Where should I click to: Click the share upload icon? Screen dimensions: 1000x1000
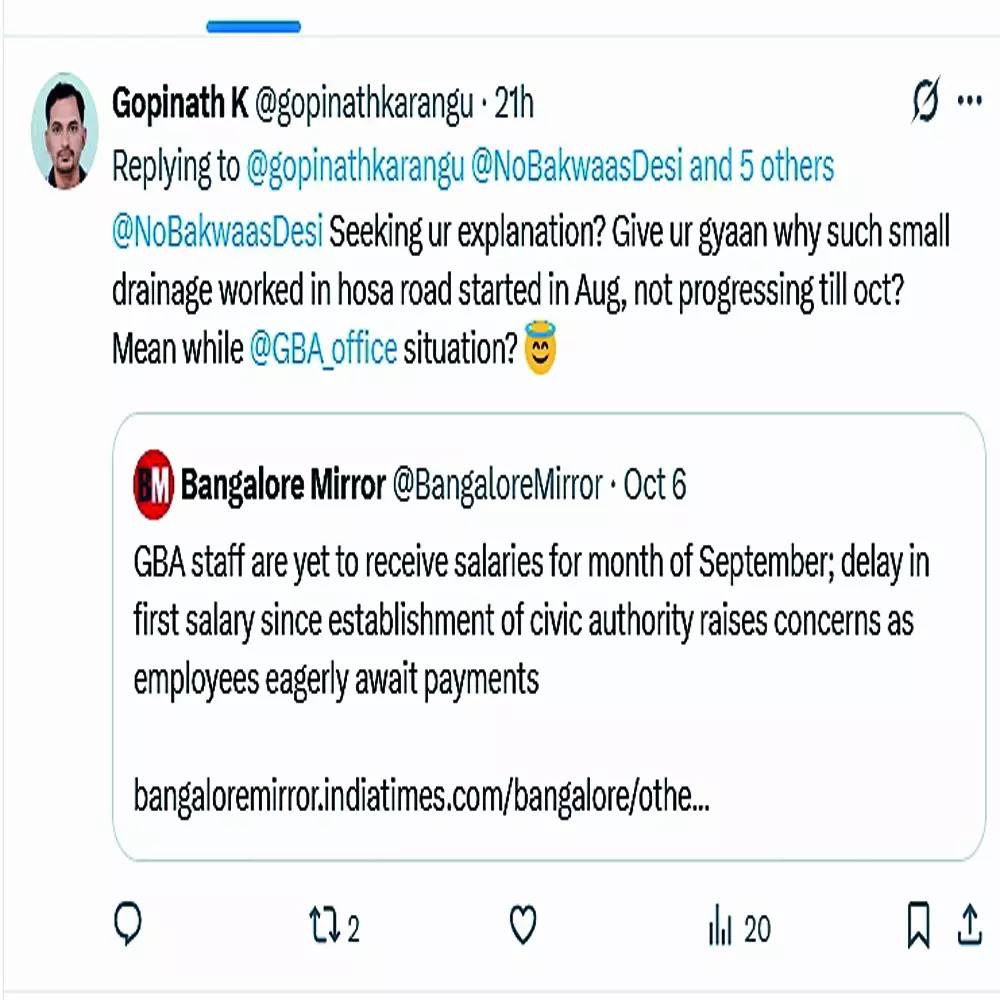coord(969,927)
